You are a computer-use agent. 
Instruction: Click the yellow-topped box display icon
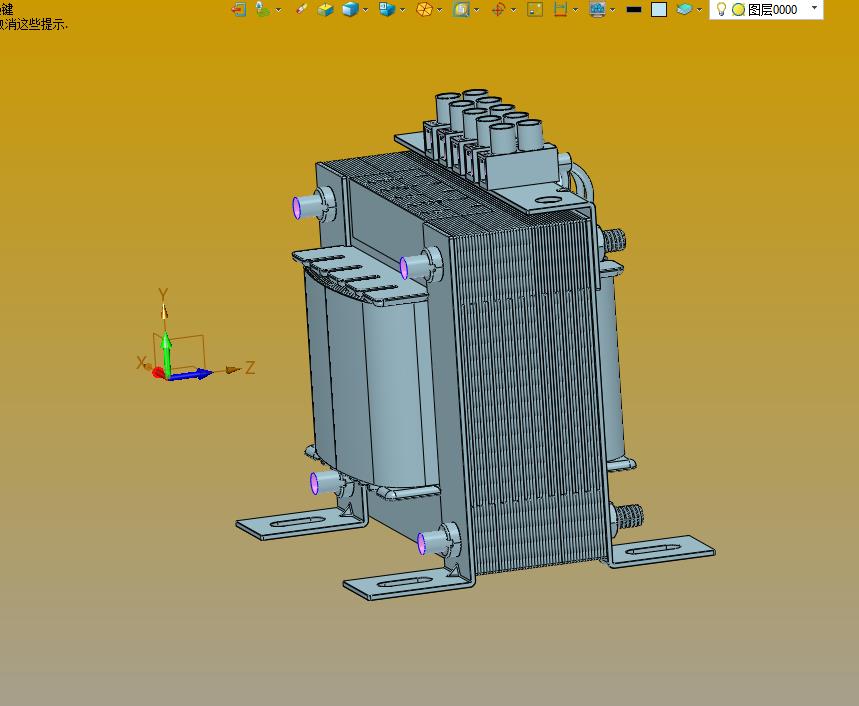(325, 9)
